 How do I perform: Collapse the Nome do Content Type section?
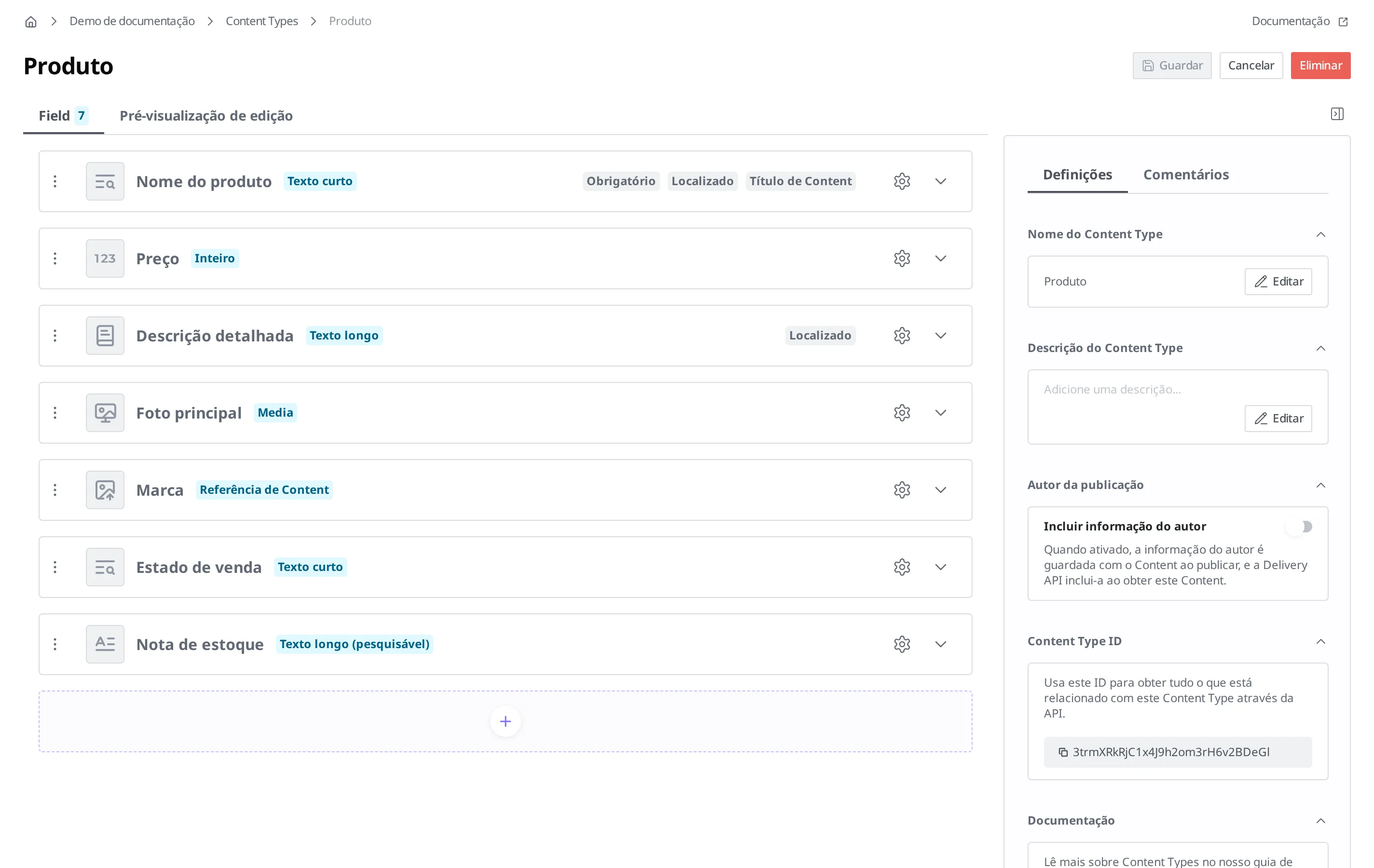(1320, 234)
